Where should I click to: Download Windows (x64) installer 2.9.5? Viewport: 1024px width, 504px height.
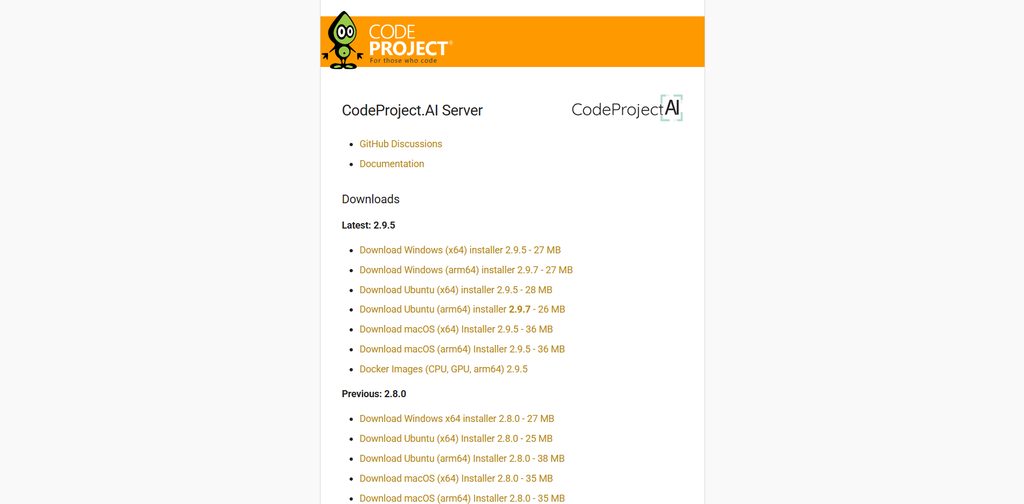[x=460, y=250]
